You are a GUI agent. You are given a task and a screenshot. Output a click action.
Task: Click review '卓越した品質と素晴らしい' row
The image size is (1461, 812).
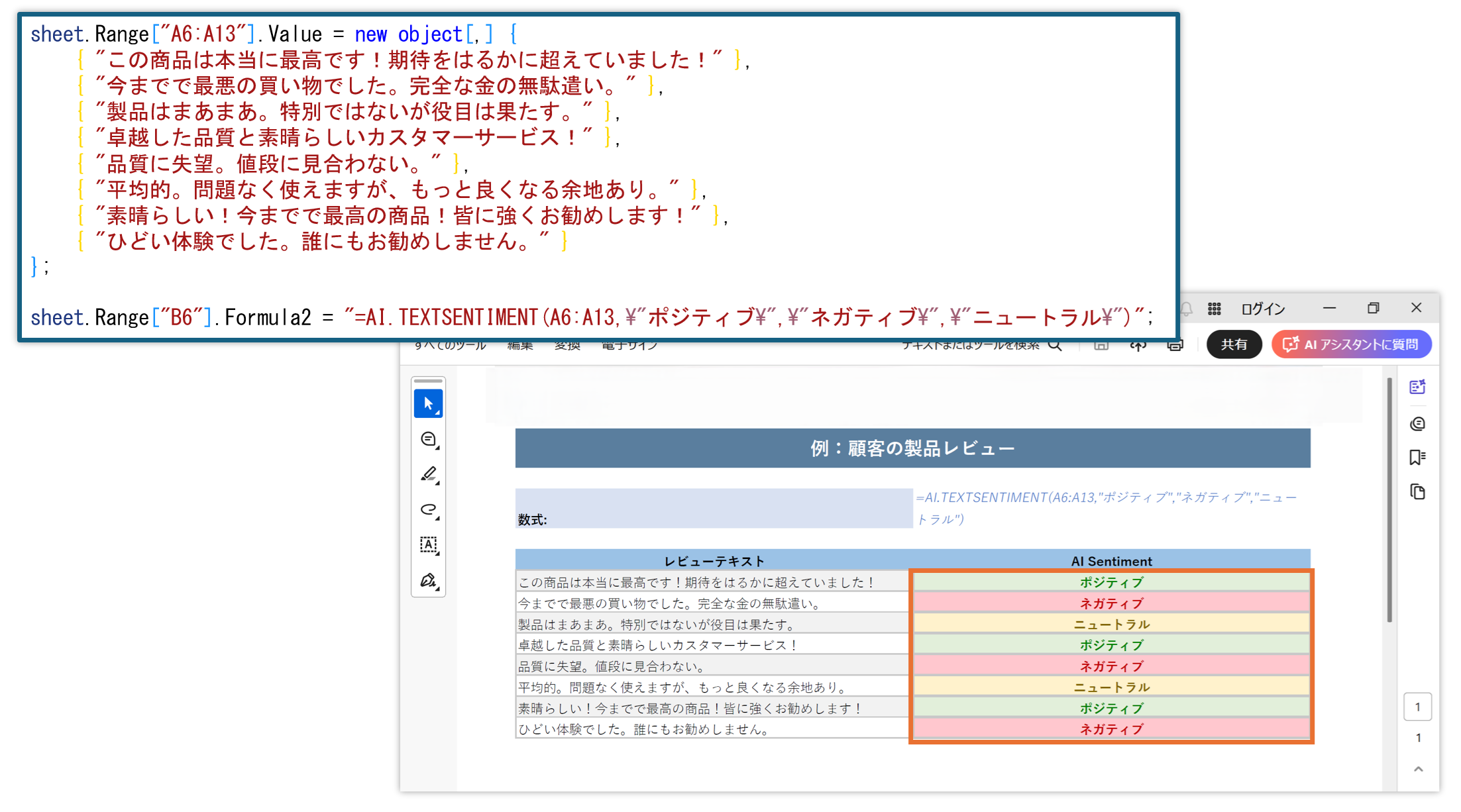click(x=712, y=645)
